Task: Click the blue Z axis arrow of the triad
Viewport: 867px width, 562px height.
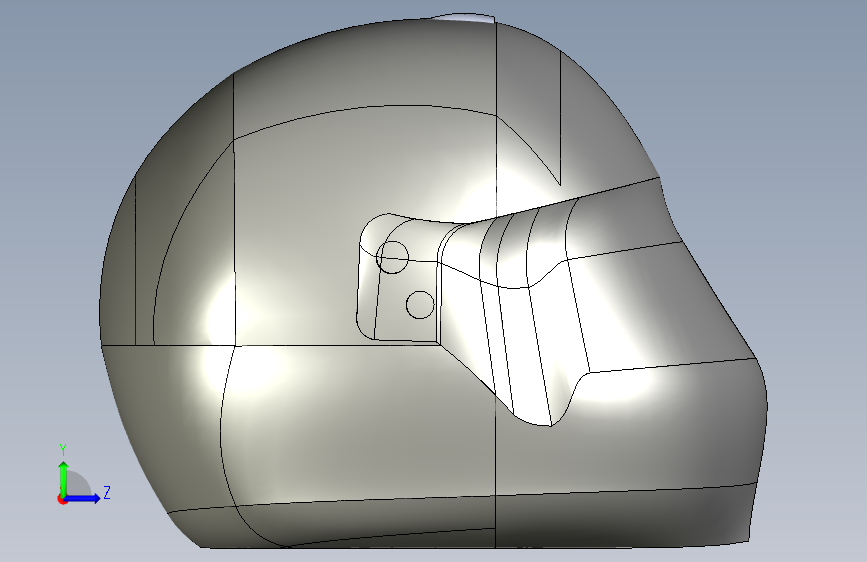Action: point(83,498)
